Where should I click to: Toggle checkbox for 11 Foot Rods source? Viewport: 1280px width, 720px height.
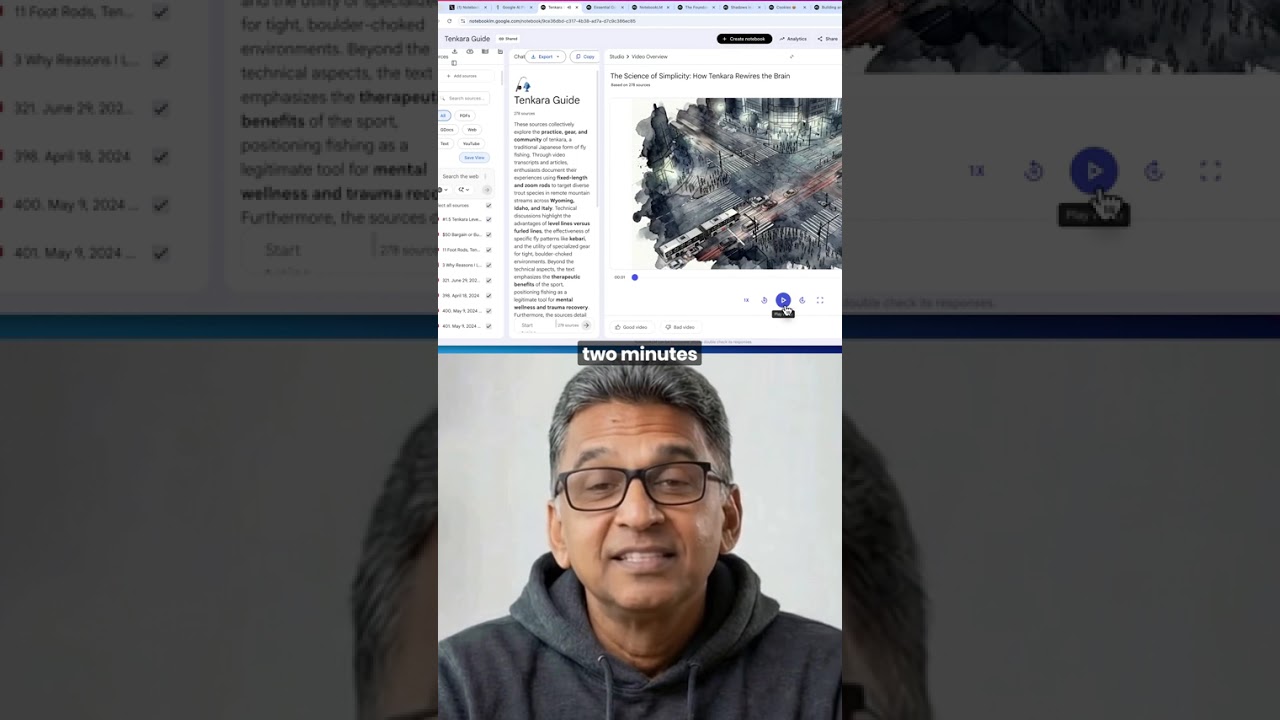(489, 250)
